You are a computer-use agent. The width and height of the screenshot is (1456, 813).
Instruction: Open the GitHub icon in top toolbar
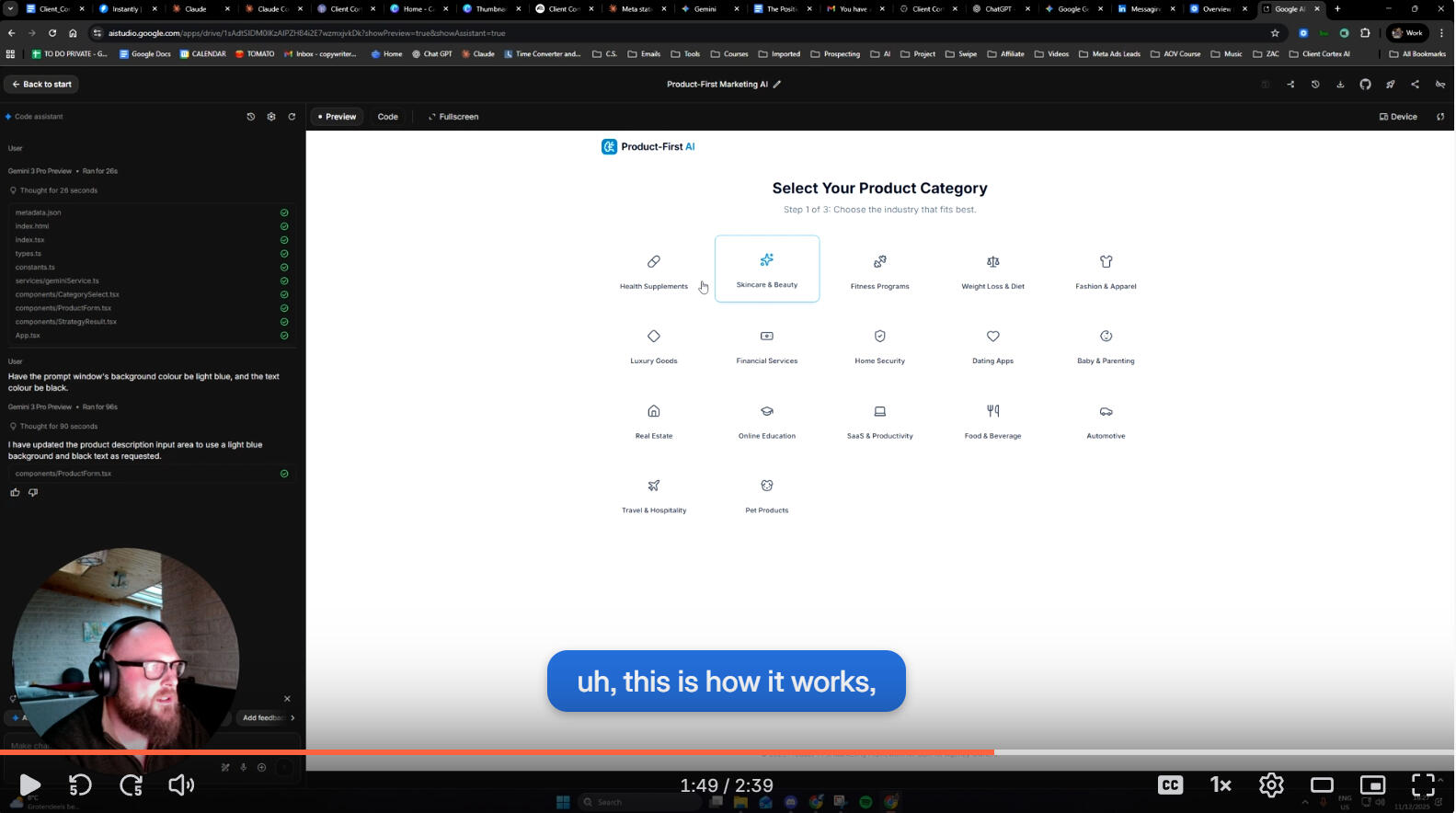click(x=1365, y=85)
